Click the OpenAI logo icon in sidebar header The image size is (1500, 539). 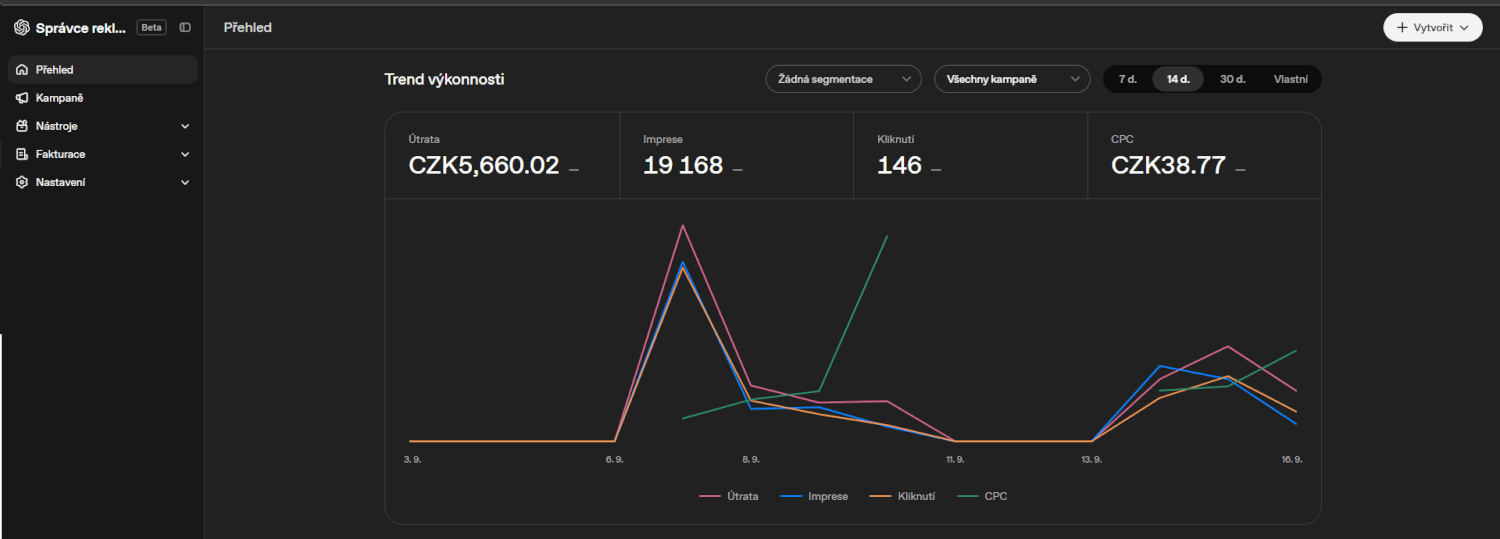pos(22,28)
